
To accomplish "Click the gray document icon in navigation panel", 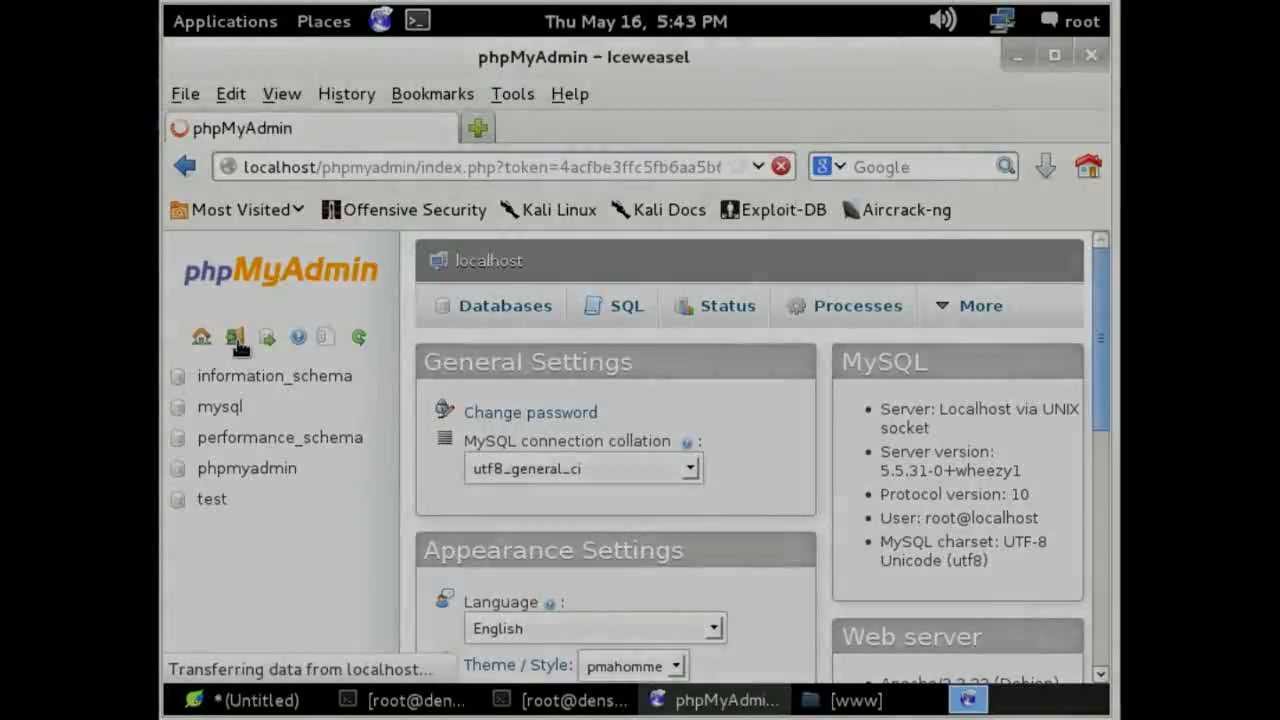I will coord(326,337).
